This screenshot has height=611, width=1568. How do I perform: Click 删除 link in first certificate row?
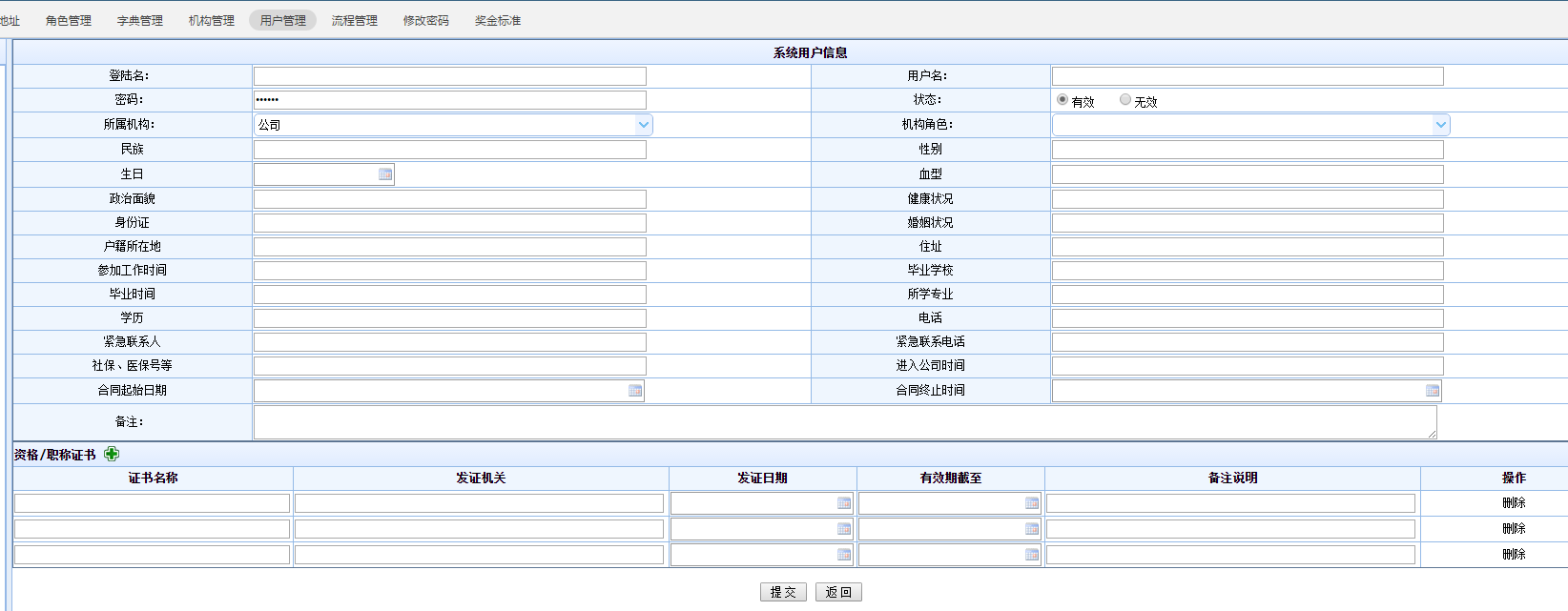pos(1514,503)
